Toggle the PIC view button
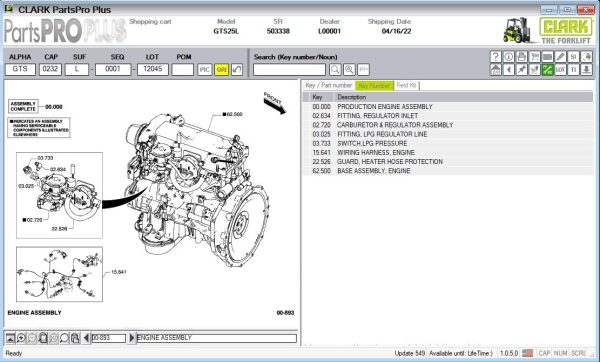Screen dimensions: 600x362 click(x=205, y=70)
